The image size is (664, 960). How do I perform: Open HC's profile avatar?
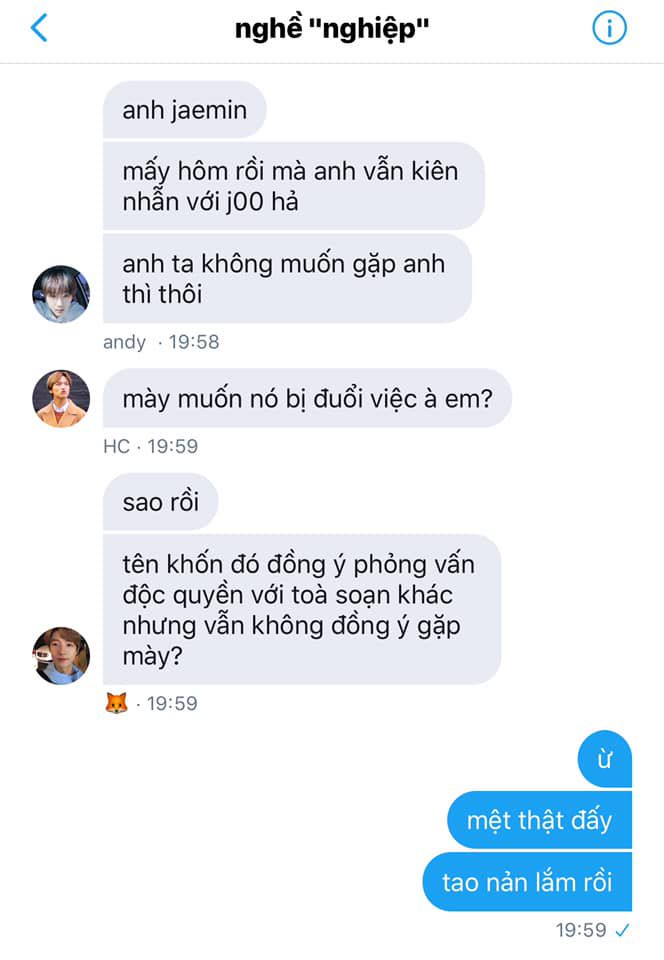pos(61,399)
